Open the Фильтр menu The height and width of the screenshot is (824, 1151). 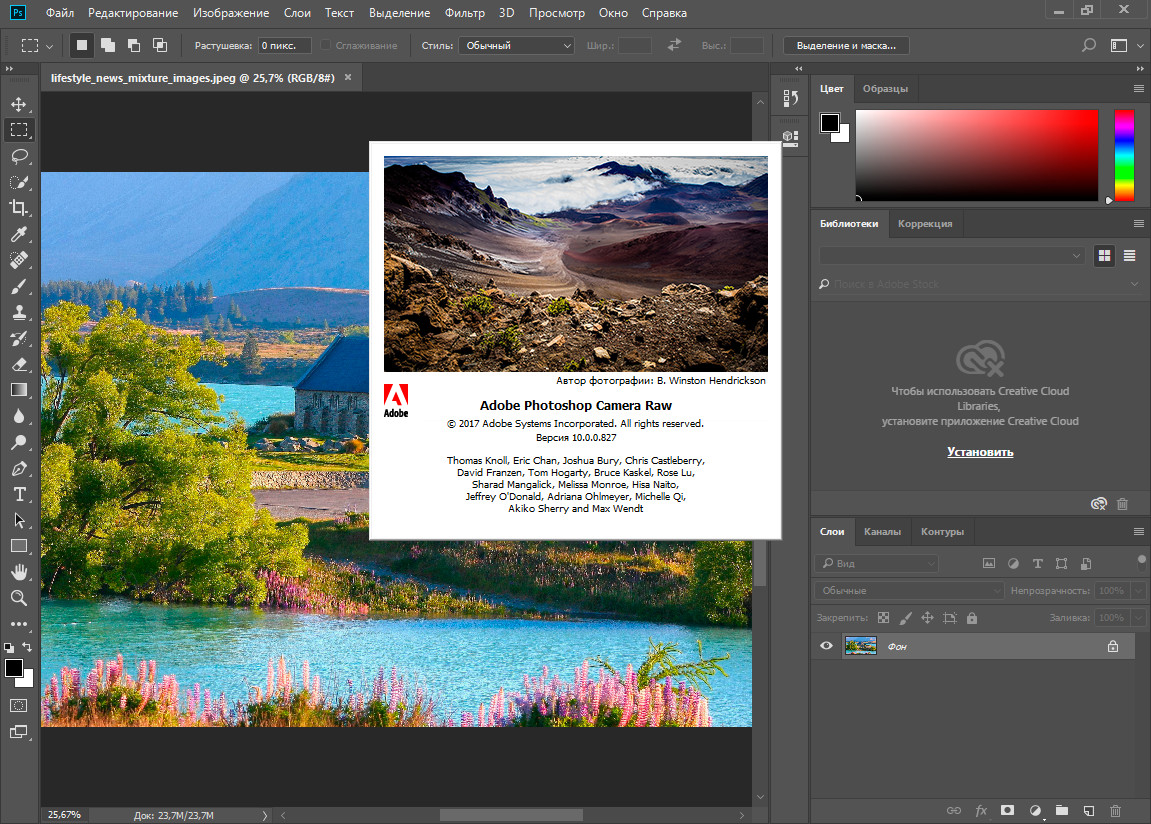click(465, 13)
